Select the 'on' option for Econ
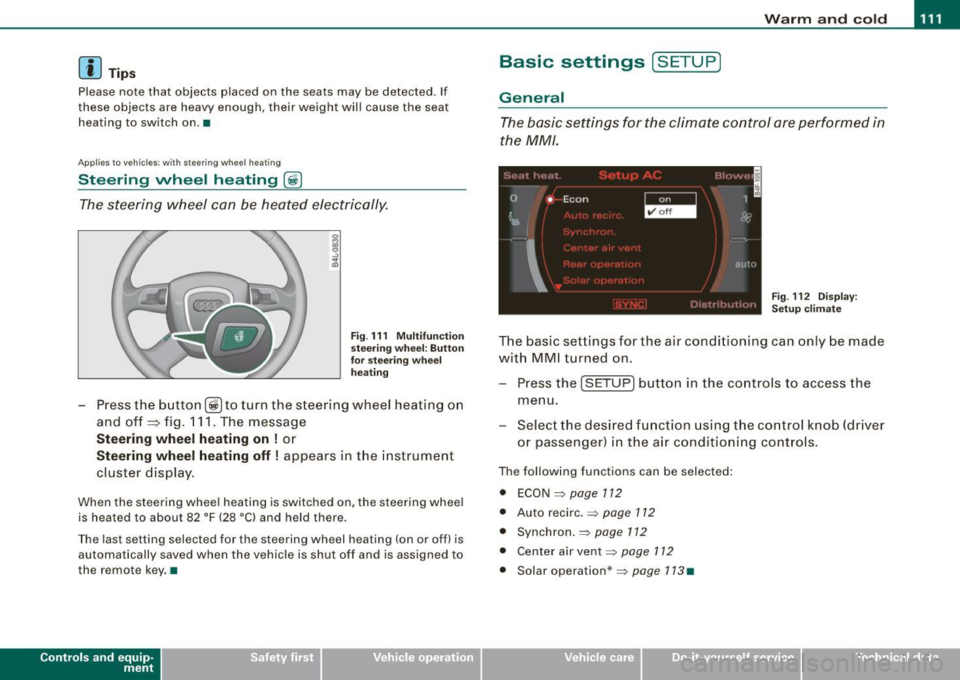 [670, 199]
